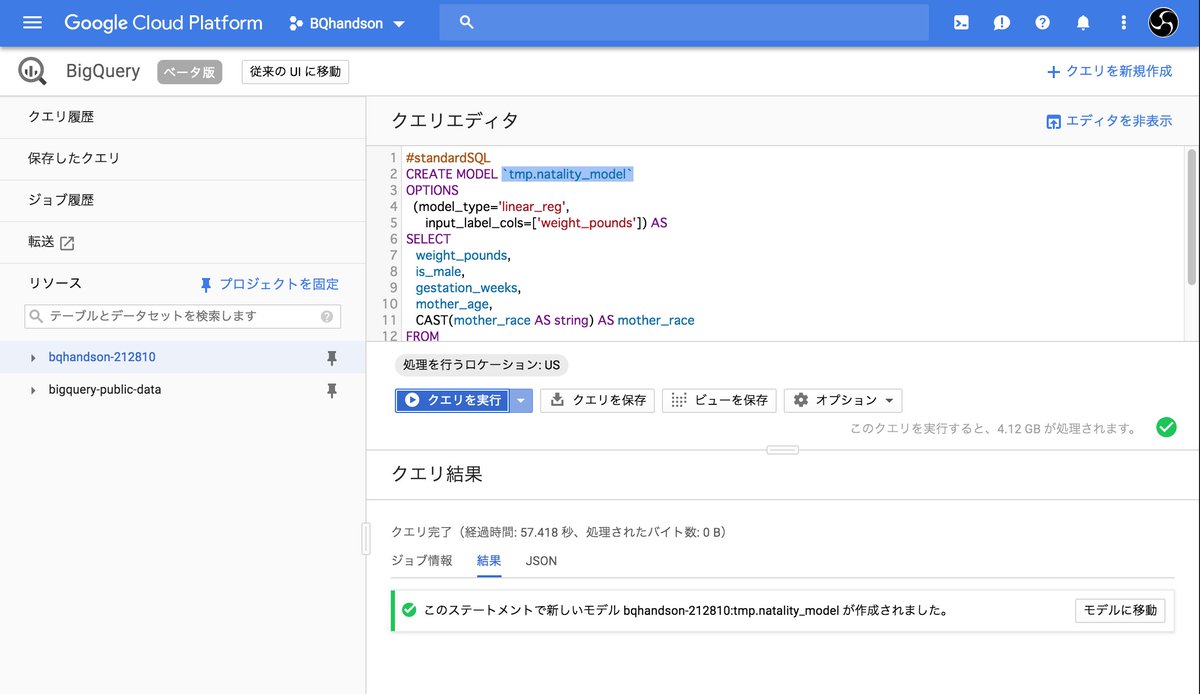Toggle pin for bigquery-public-data
This screenshot has height=694, width=1200.
pos(332,390)
